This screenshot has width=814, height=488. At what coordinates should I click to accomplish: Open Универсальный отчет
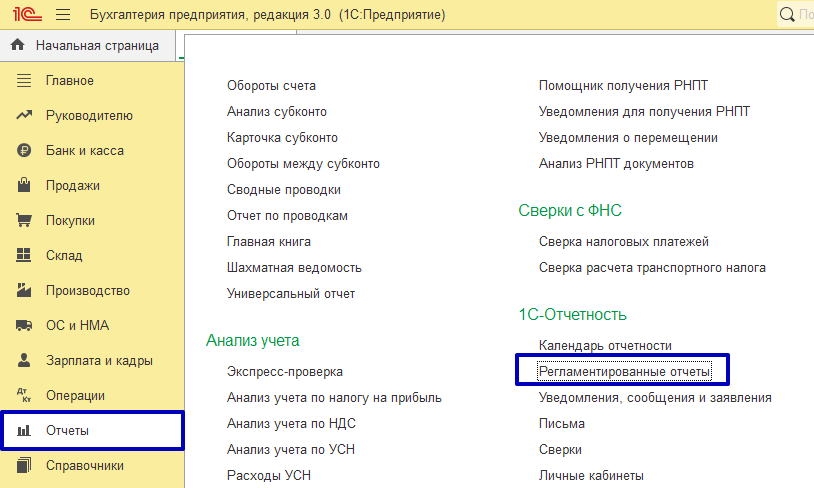pos(290,294)
